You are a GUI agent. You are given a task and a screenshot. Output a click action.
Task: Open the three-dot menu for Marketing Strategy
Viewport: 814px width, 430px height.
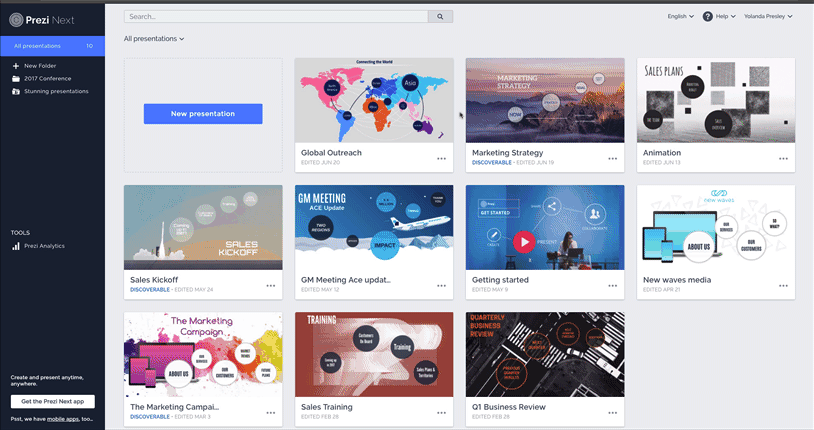point(612,158)
